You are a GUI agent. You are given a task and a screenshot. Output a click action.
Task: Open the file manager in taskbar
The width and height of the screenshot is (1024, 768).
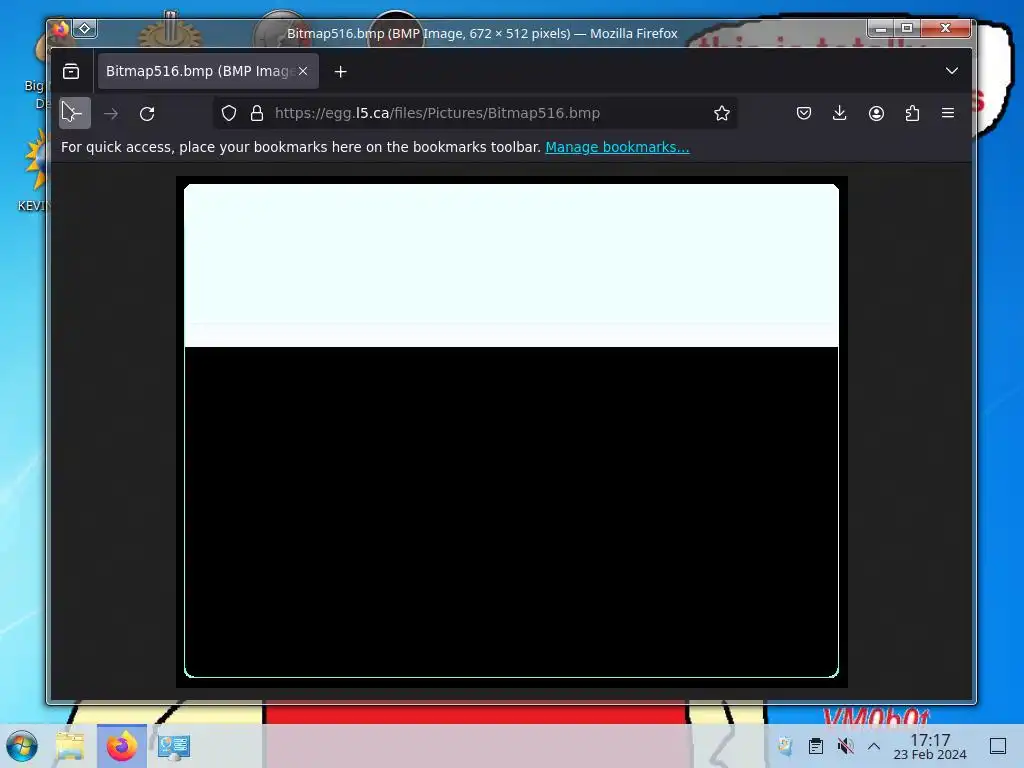coord(71,746)
